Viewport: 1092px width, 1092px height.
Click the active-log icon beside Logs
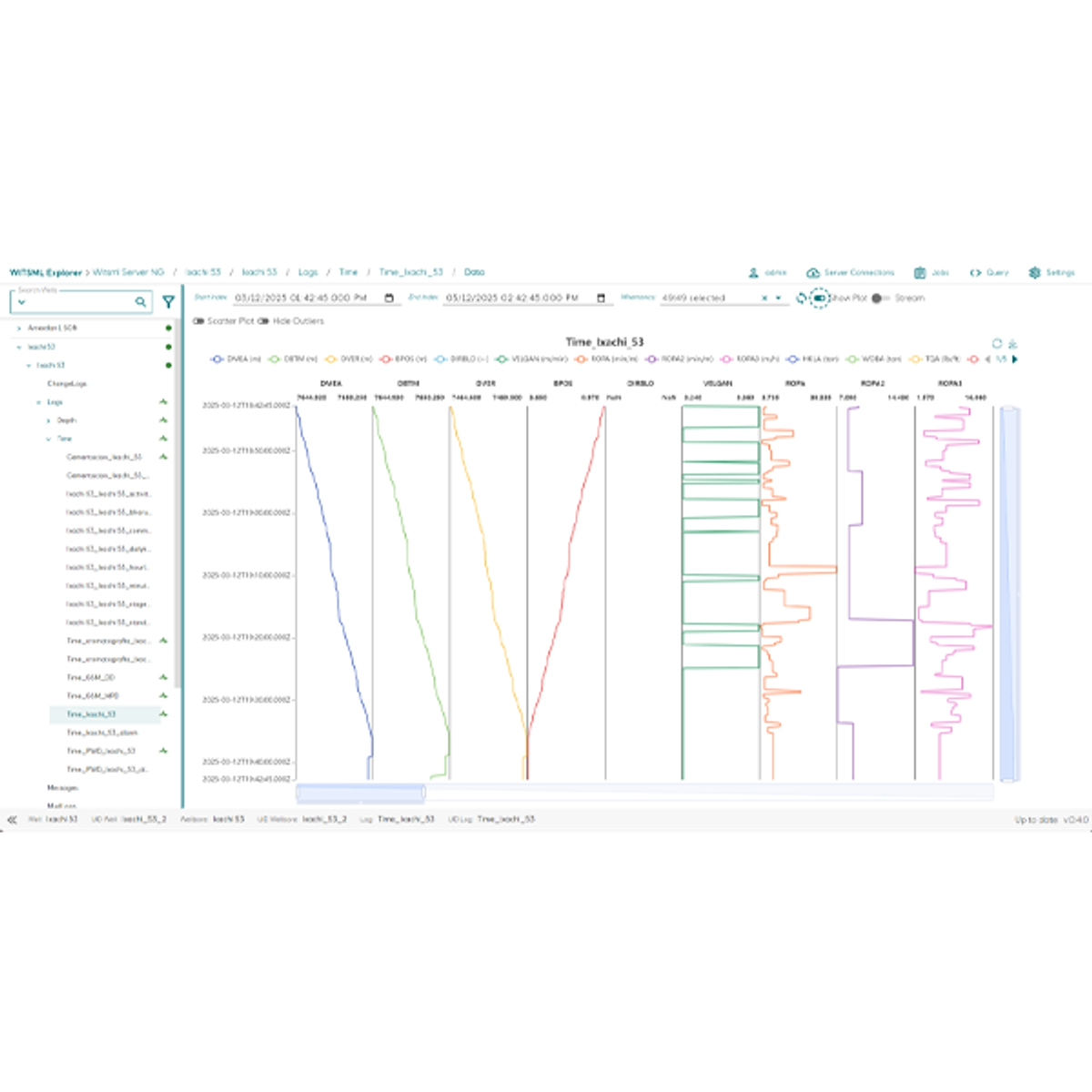(163, 401)
